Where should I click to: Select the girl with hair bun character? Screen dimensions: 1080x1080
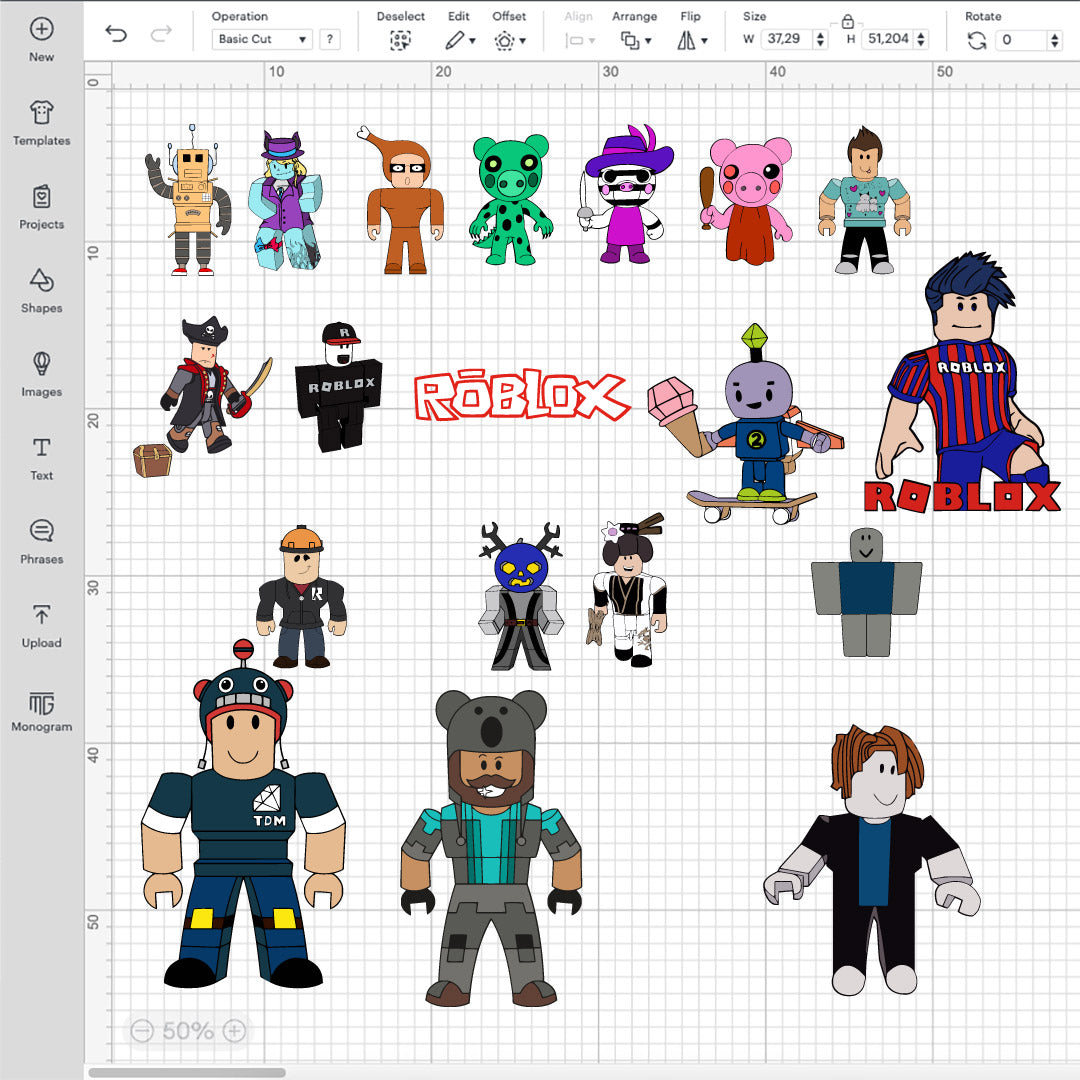coord(629,590)
